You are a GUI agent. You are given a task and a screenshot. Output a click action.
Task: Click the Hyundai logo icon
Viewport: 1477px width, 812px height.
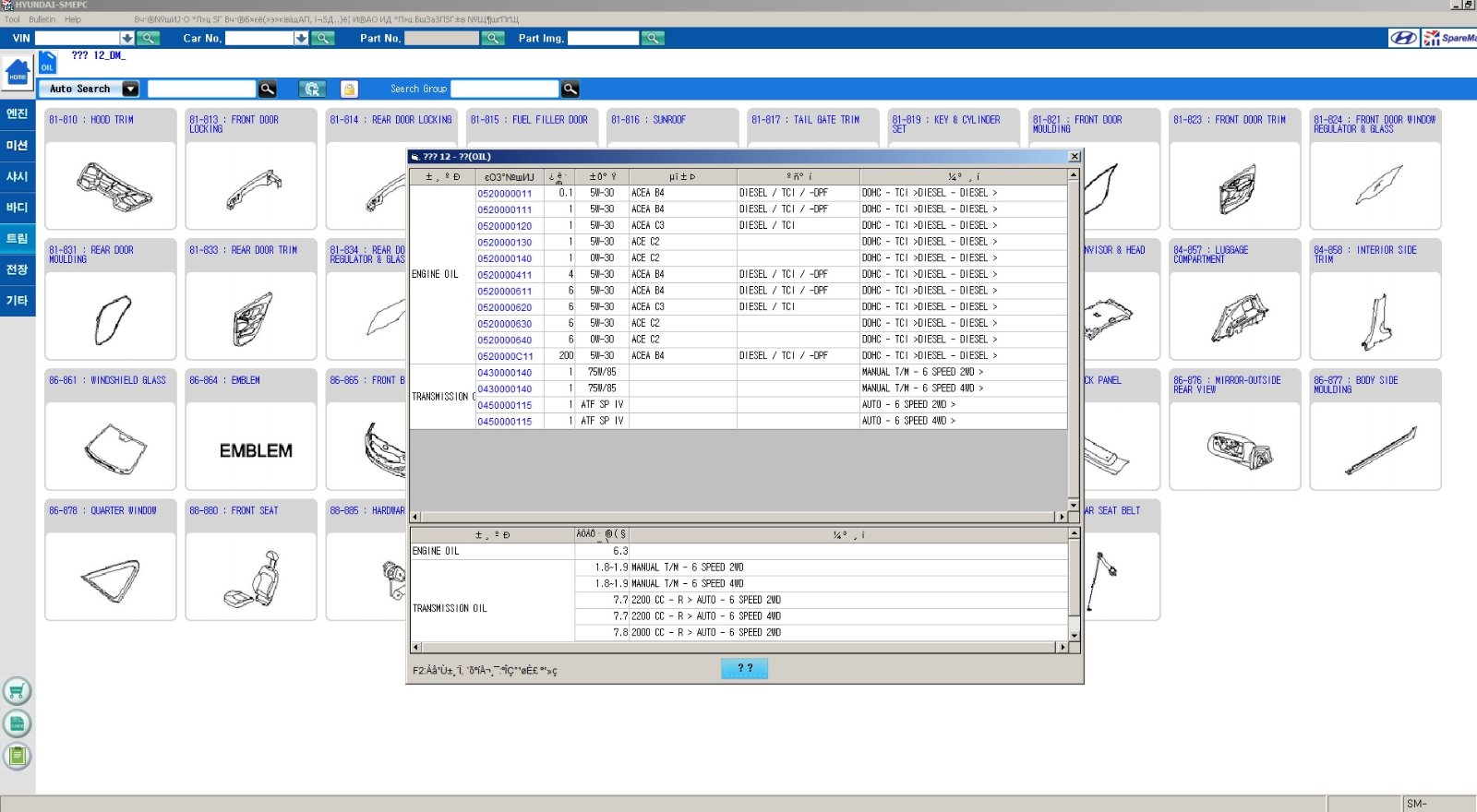click(1403, 38)
